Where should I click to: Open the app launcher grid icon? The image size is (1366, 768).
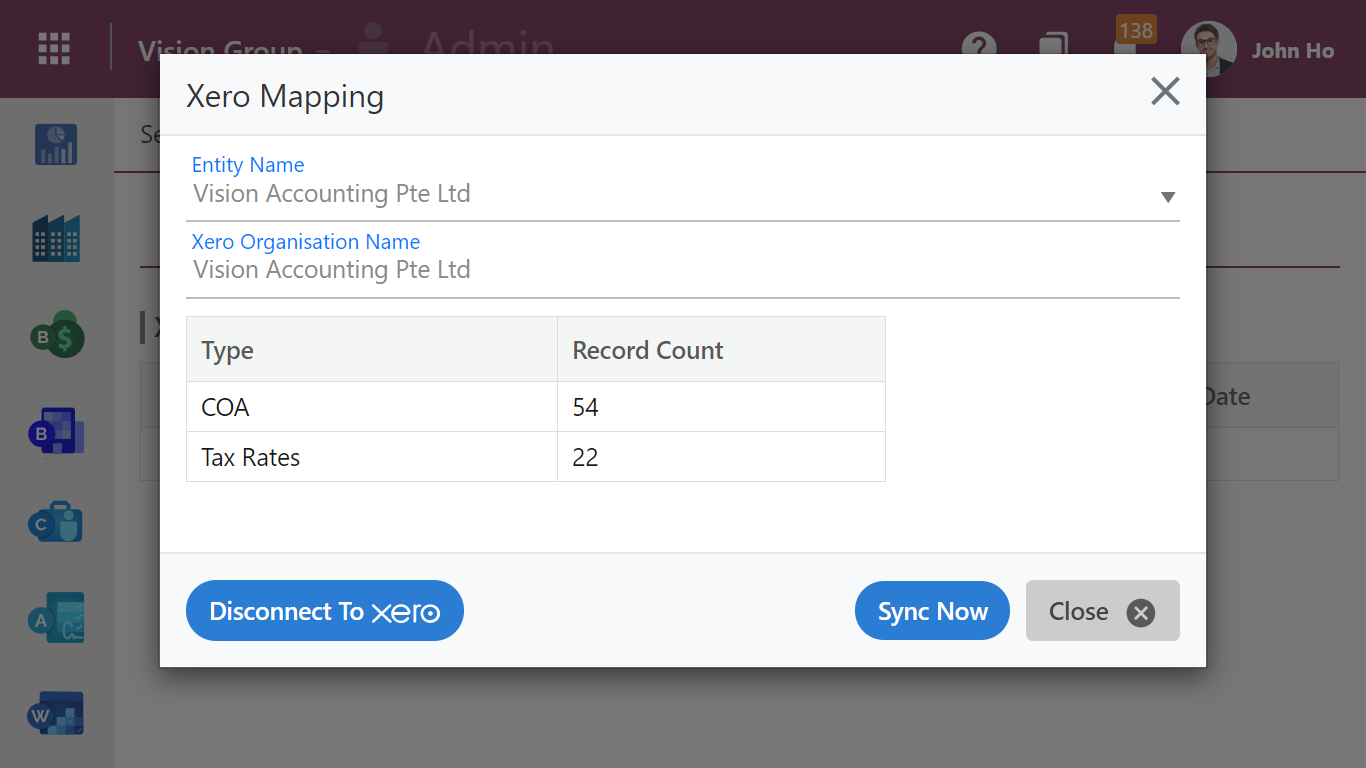point(54,48)
